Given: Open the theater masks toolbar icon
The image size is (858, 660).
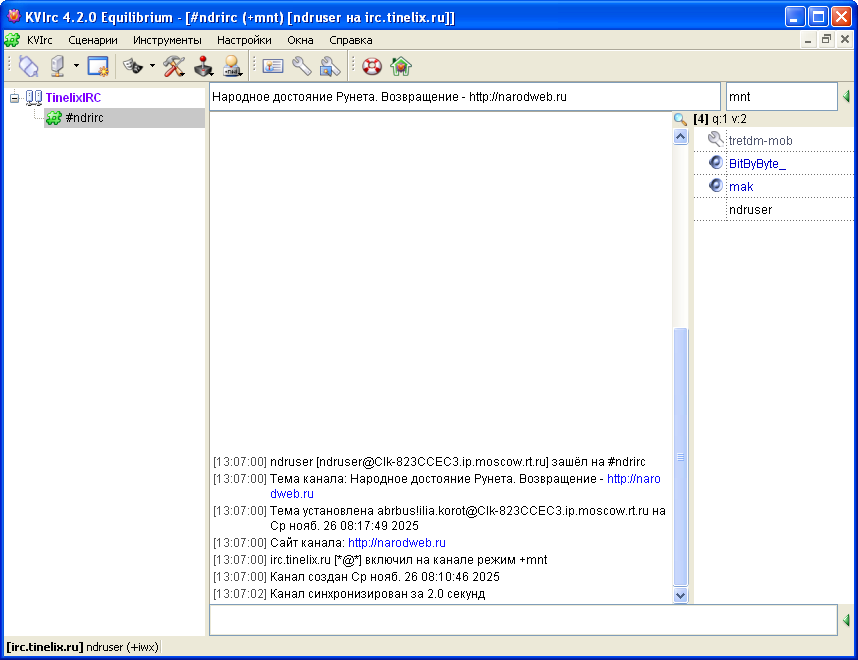Looking at the screenshot, I should coord(132,67).
